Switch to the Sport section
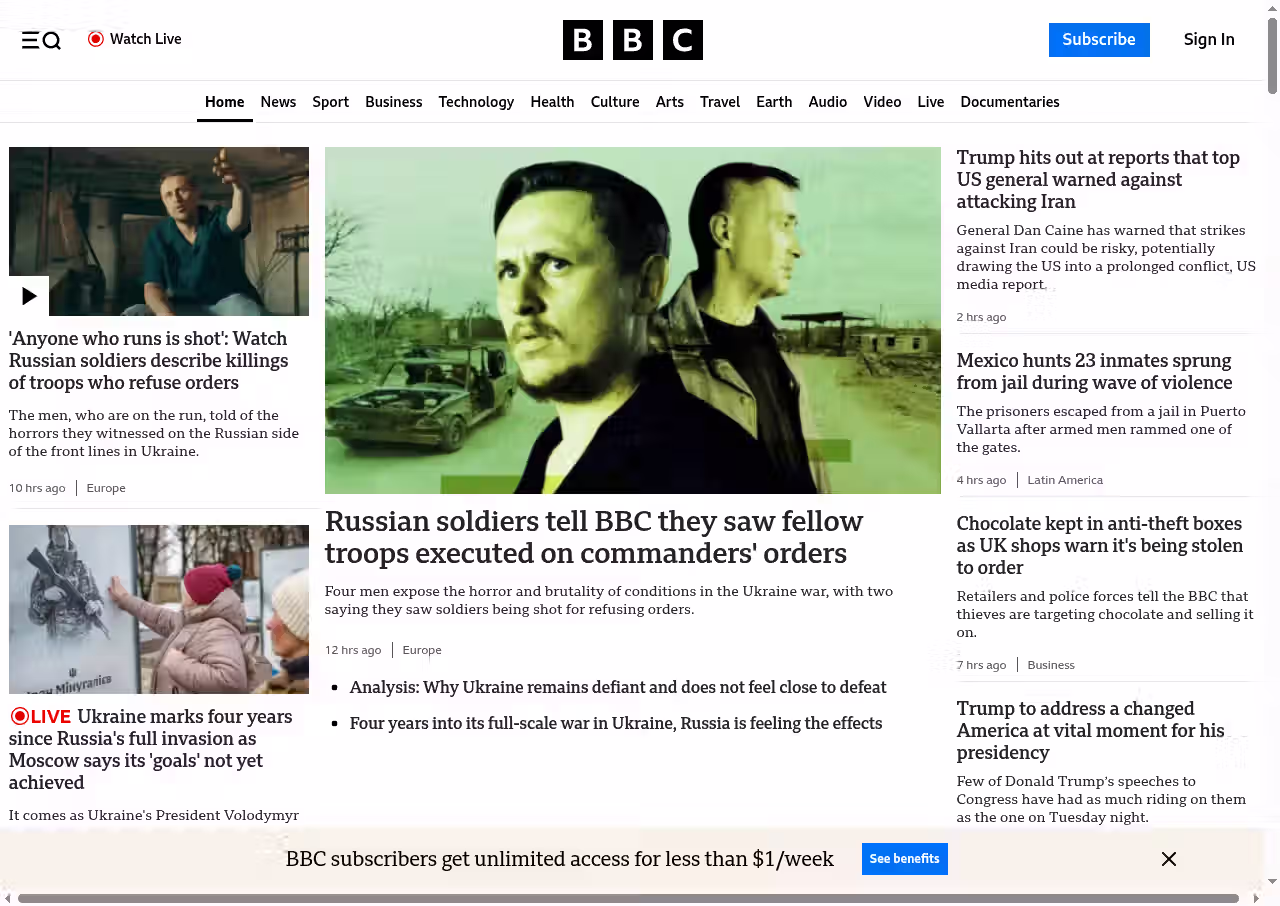 click(330, 102)
